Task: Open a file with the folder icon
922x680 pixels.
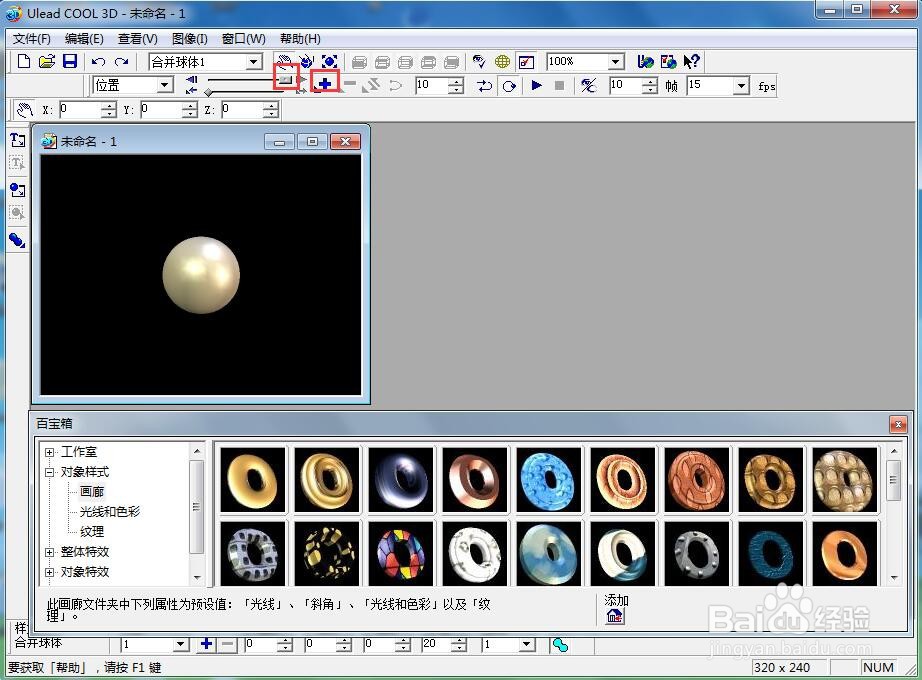Action: click(x=46, y=61)
